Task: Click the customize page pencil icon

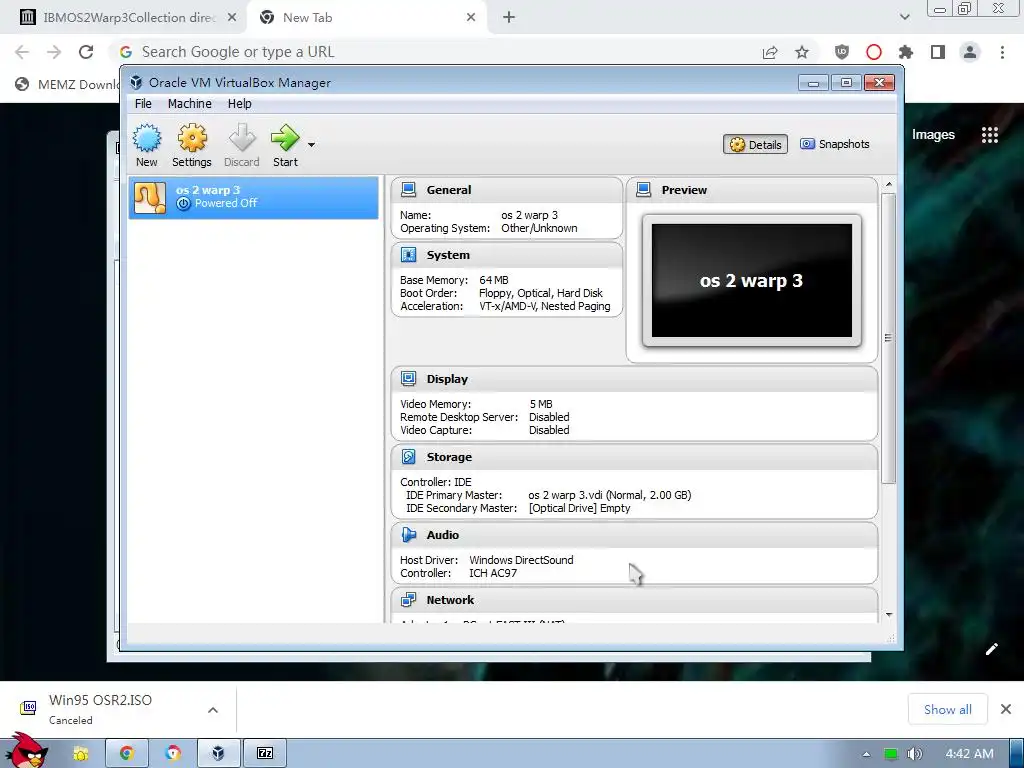Action: pyautogui.click(x=991, y=648)
